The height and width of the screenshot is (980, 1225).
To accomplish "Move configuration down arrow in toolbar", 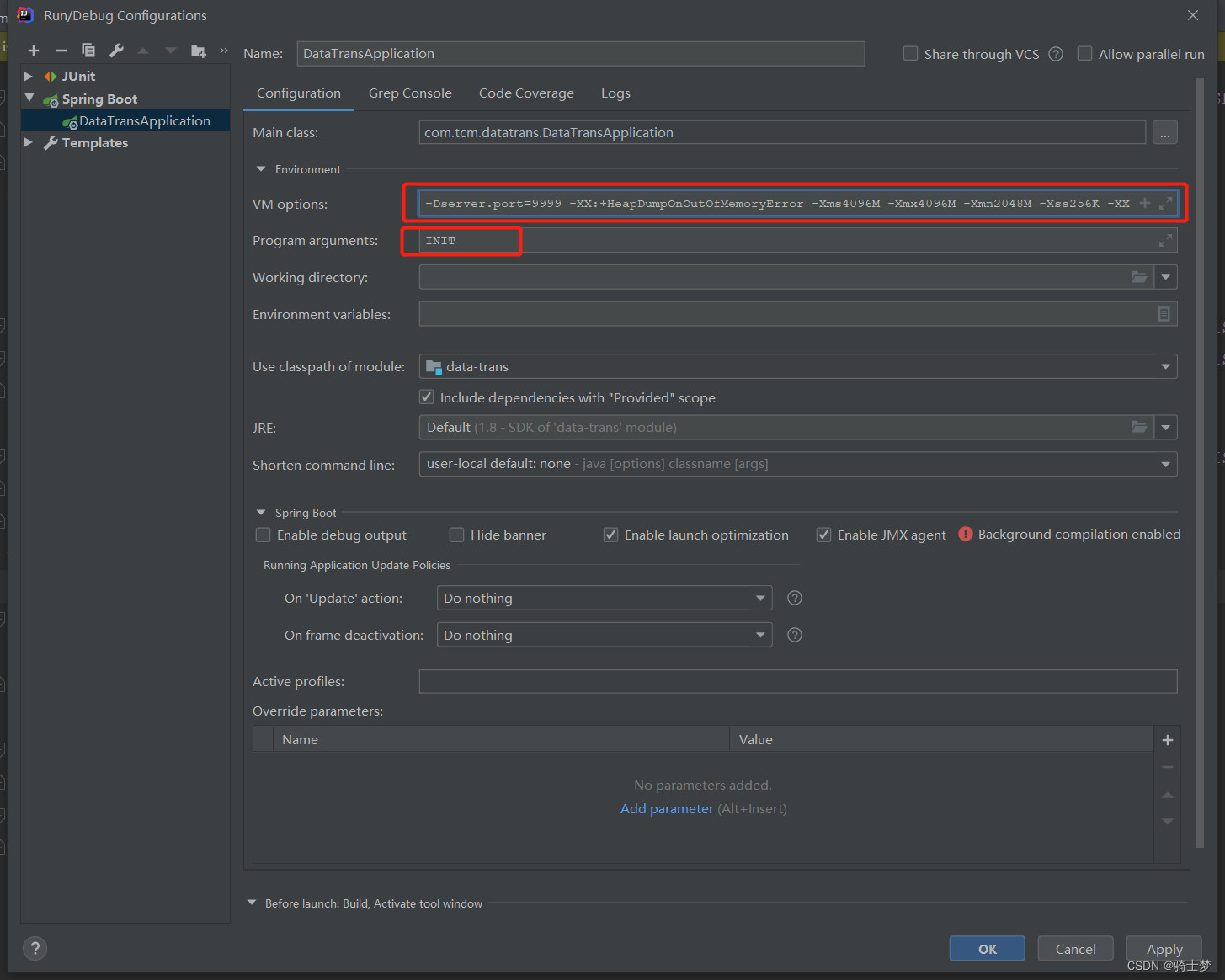I will 171,51.
